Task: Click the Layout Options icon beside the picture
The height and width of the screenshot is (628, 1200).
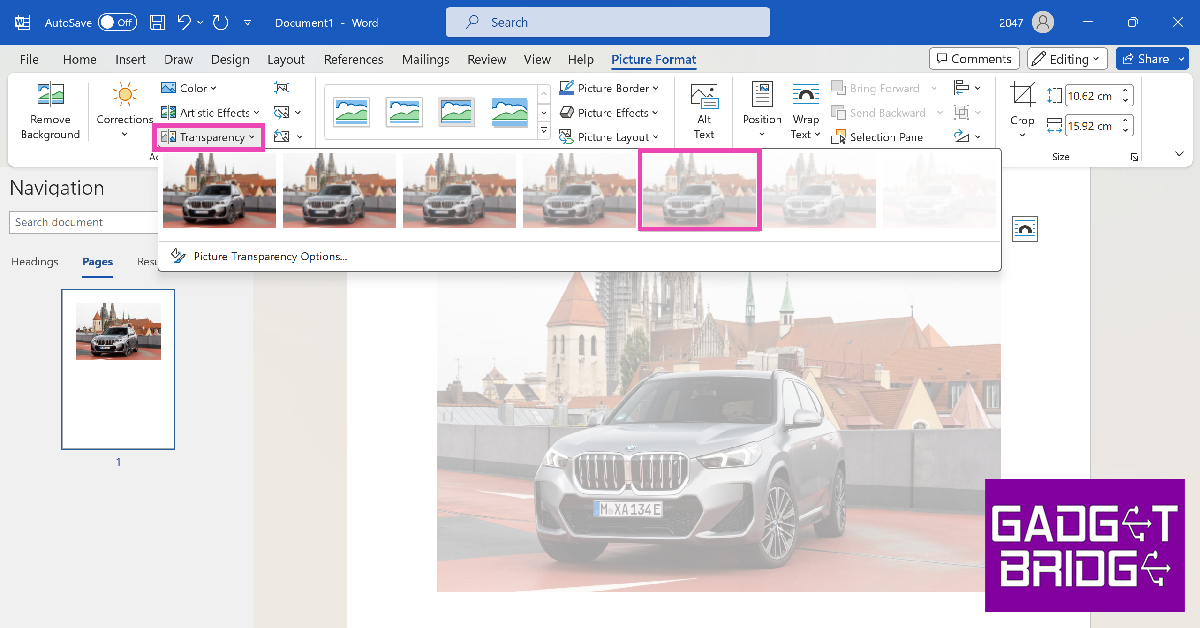Action: [x=1024, y=229]
